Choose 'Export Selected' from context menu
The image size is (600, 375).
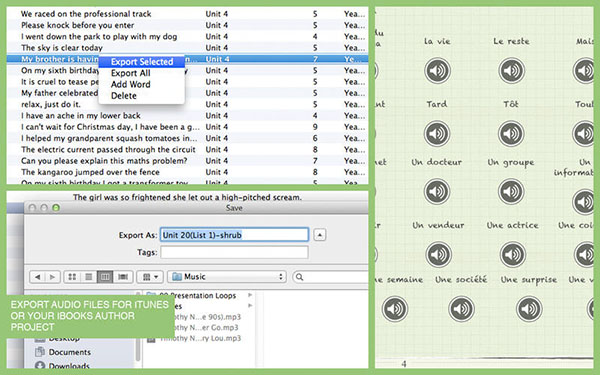tap(142, 62)
